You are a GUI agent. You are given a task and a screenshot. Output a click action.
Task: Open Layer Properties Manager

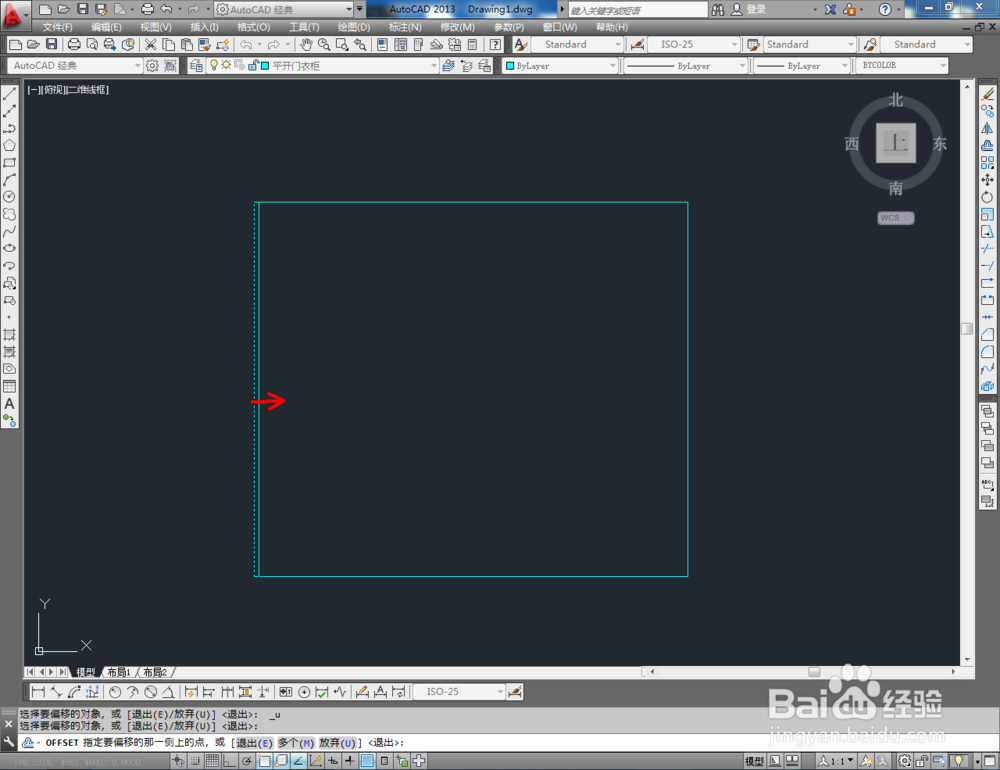[x=196, y=65]
